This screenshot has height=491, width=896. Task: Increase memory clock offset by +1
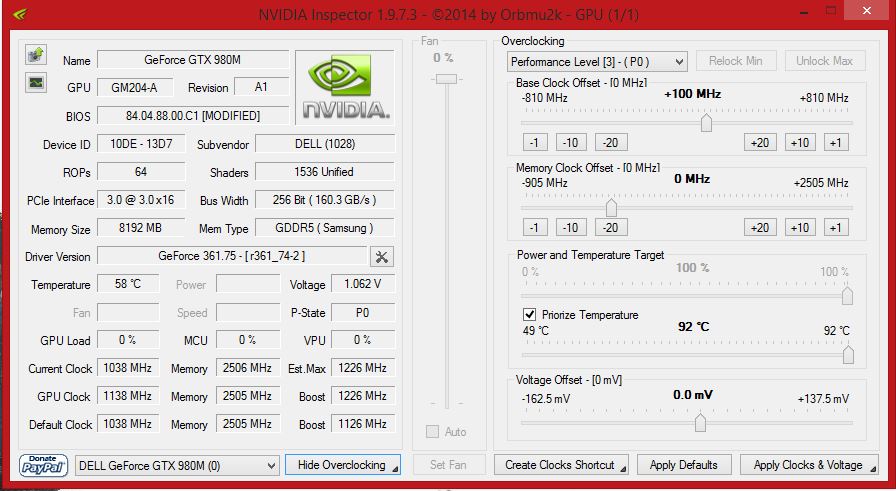[836, 227]
